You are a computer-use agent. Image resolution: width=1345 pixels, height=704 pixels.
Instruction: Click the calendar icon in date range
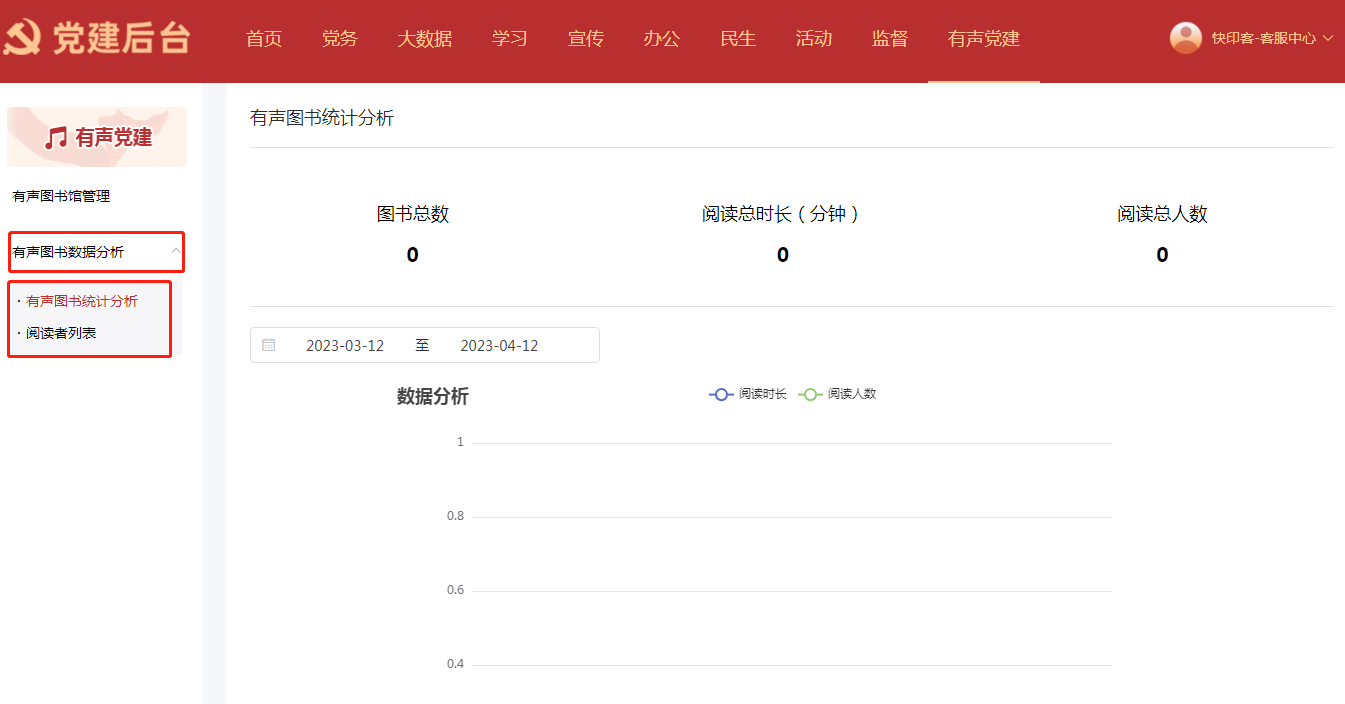coord(268,345)
